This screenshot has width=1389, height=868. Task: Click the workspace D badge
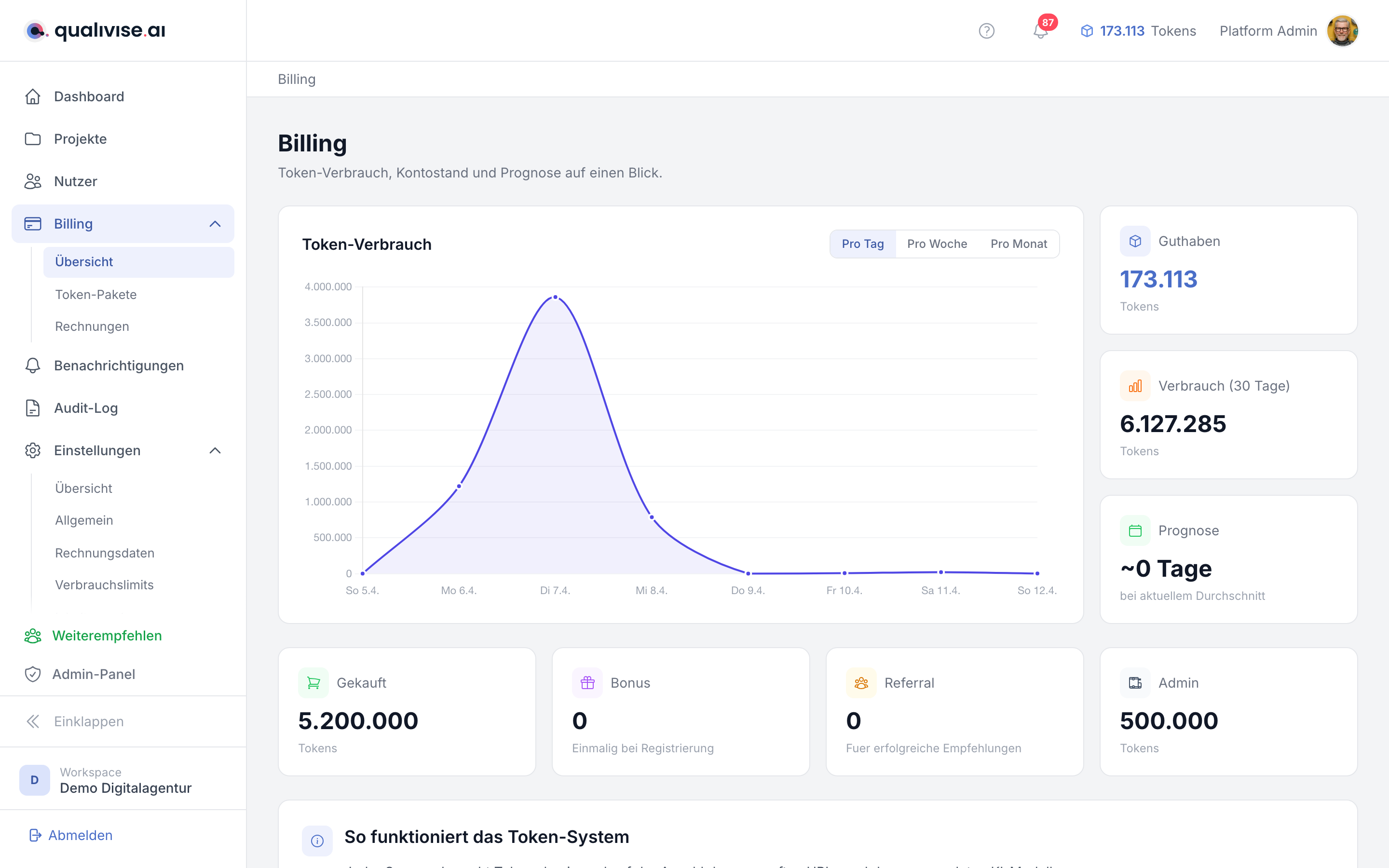tap(34, 780)
